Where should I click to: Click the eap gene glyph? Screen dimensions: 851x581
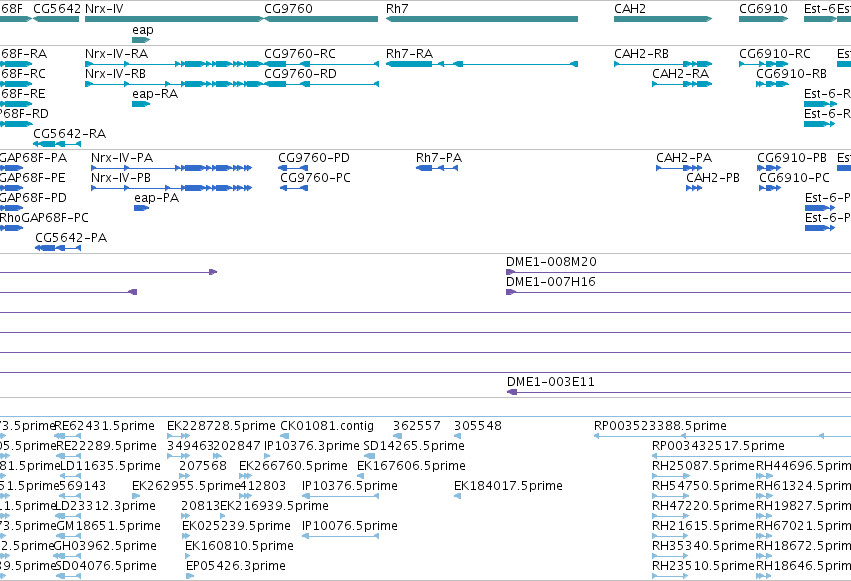(141, 40)
